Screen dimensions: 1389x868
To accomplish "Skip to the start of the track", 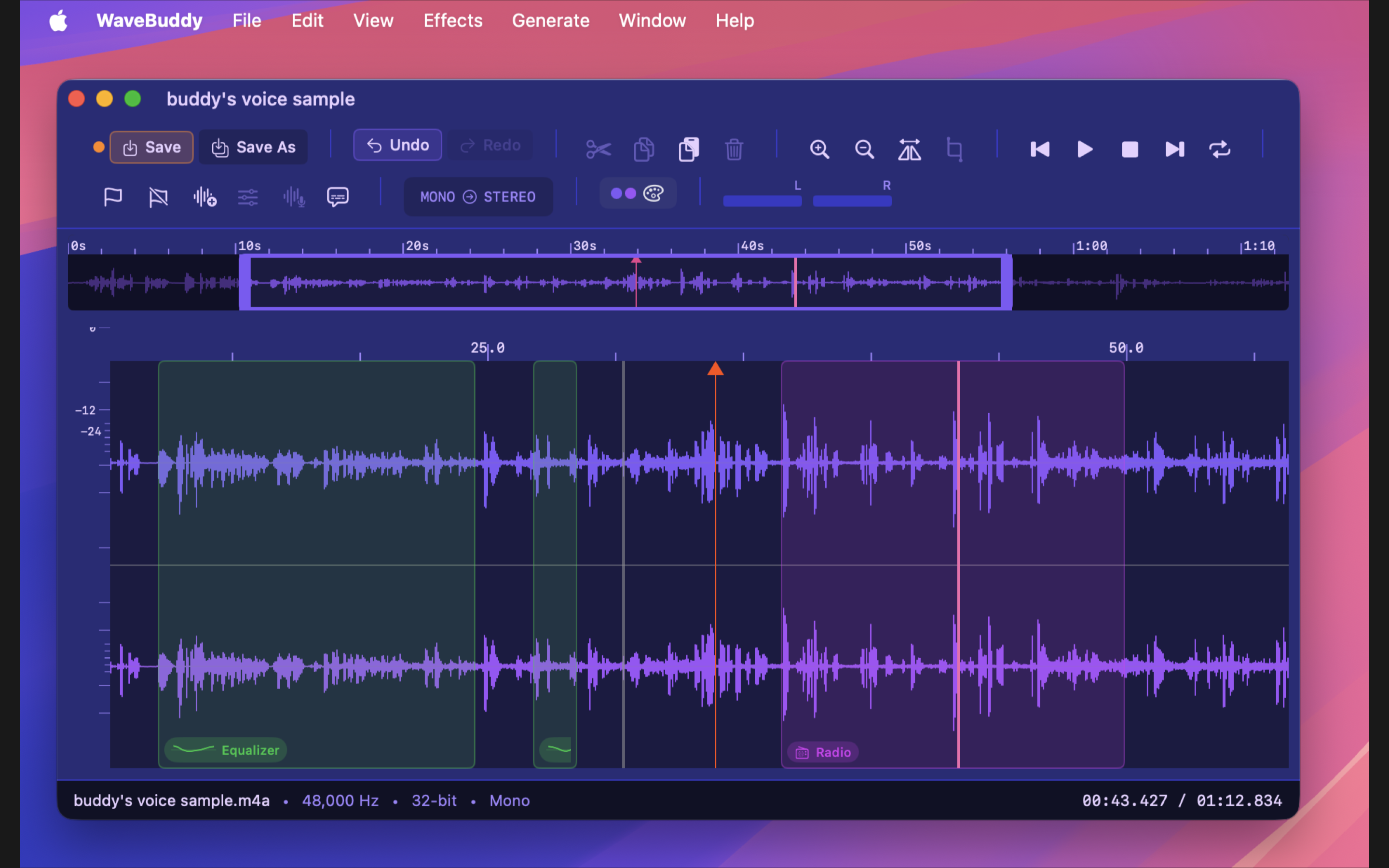I will click(1039, 149).
